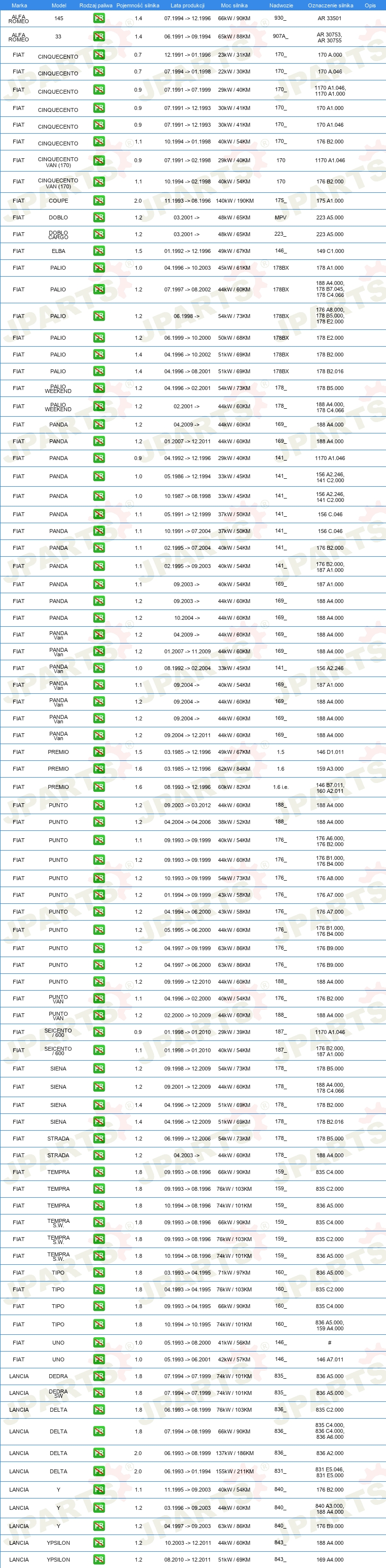Click the fuel icon in the Alfa Romeo 145 row
The image size is (386, 1568).
(x=99, y=18)
